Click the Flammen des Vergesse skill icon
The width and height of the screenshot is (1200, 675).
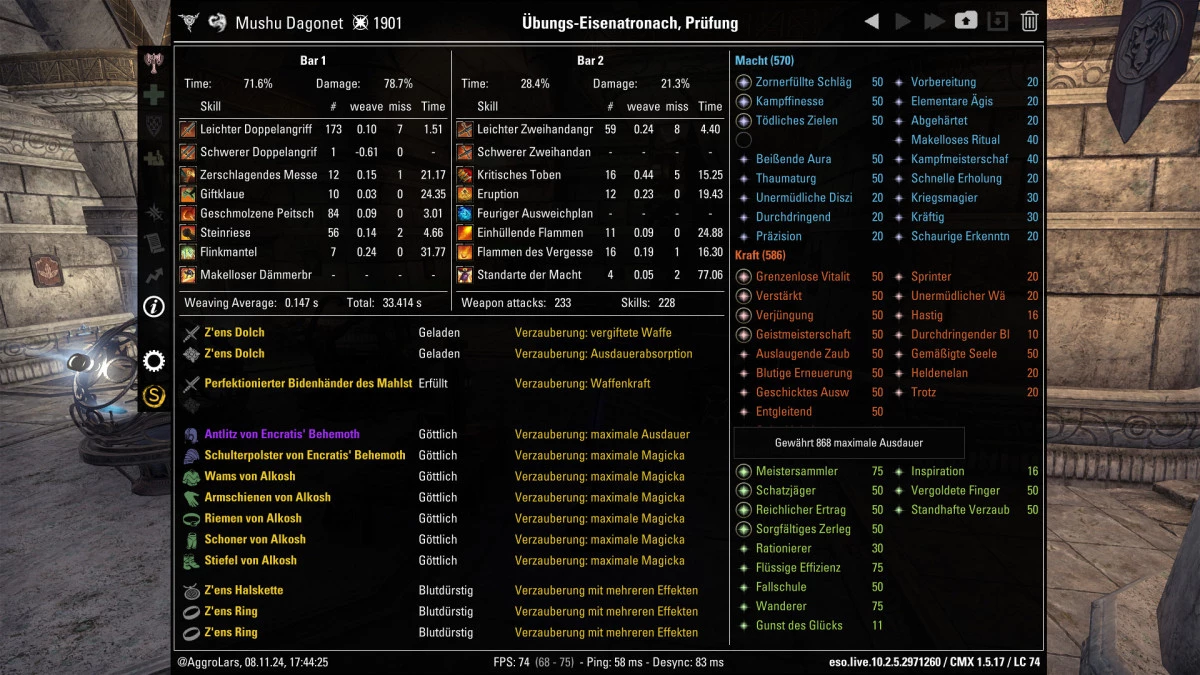click(465, 252)
